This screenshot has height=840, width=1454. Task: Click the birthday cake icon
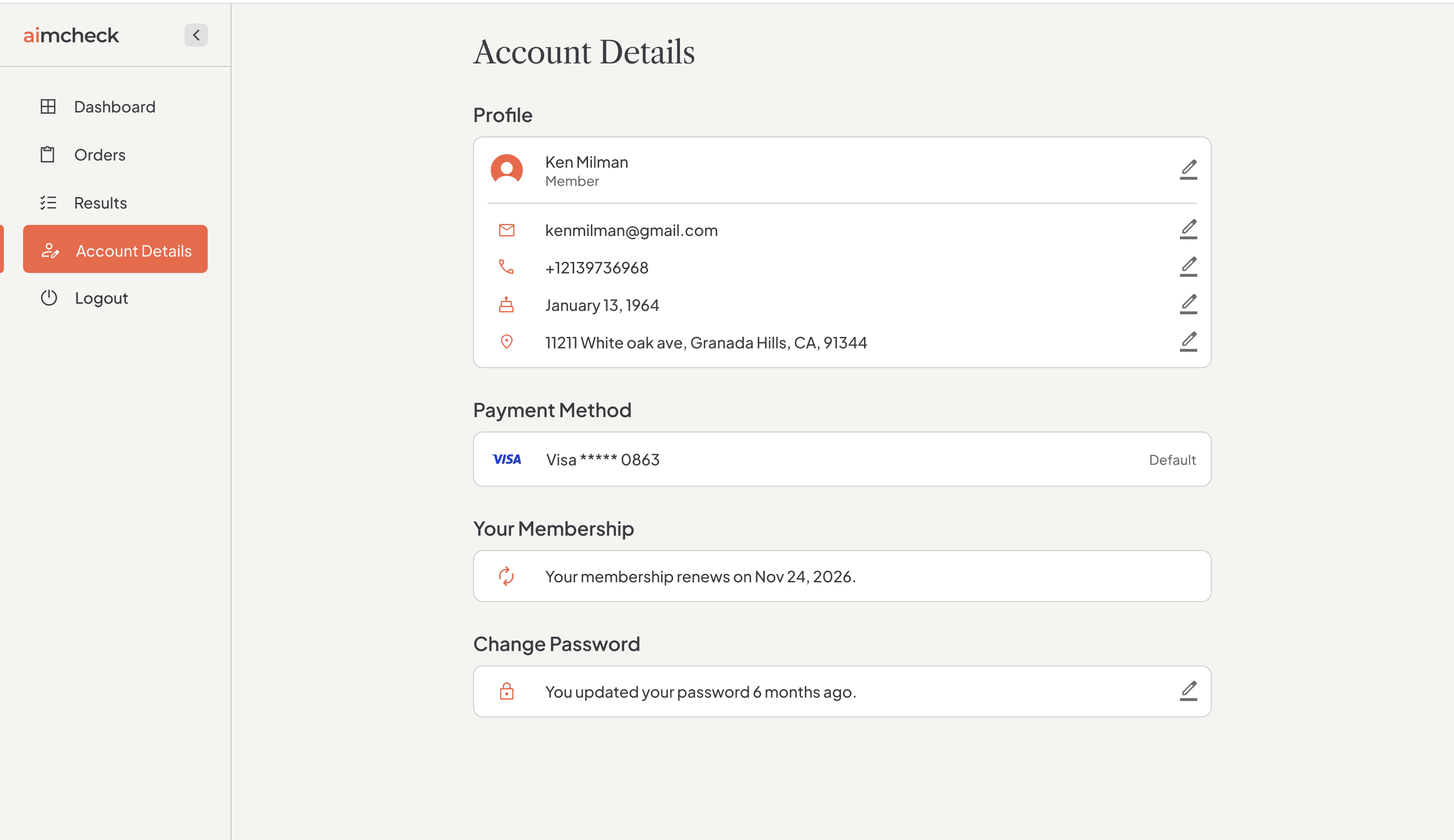[x=506, y=304]
